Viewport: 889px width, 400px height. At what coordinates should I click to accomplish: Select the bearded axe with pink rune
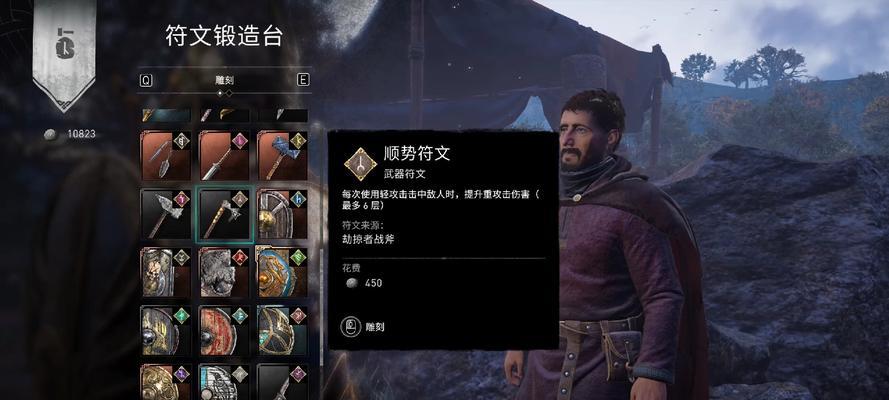(x=166, y=215)
